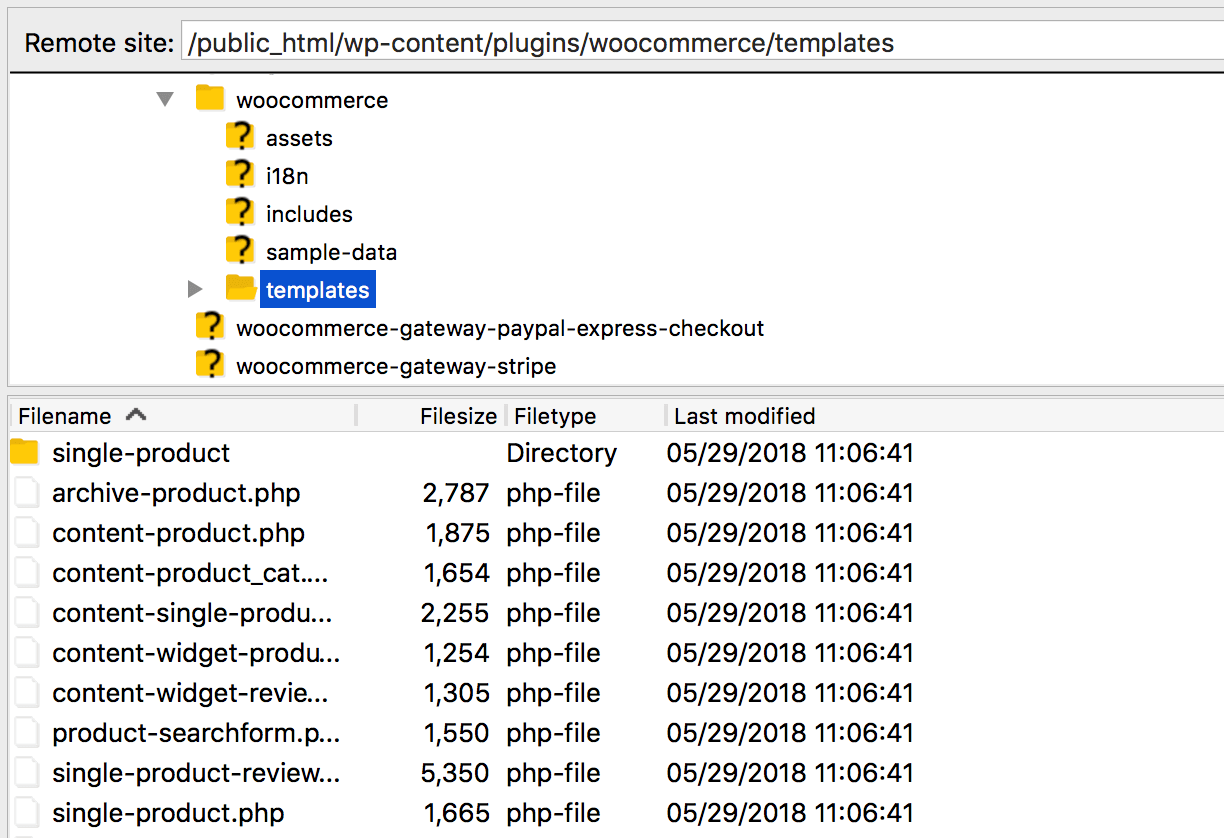
Task: Click the content-product.php file icon
Action: pyautogui.click(x=27, y=533)
